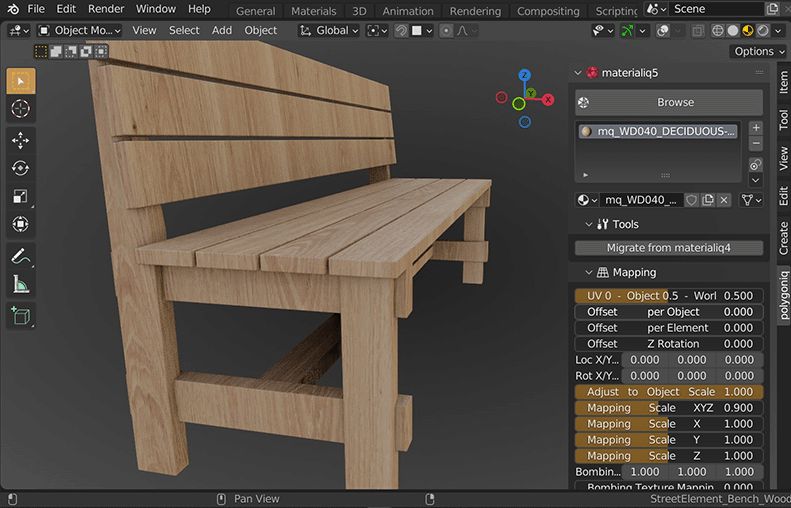Click the fake user shield icon
Image resolution: width=791 pixels, height=508 pixels.
pos(691,200)
